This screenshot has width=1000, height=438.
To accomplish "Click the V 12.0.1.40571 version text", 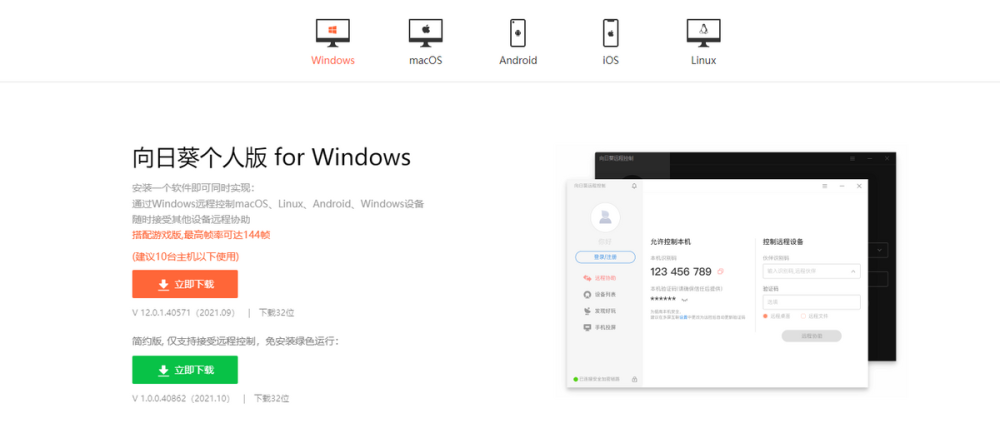I will pyautogui.click(x=184, y=313).
